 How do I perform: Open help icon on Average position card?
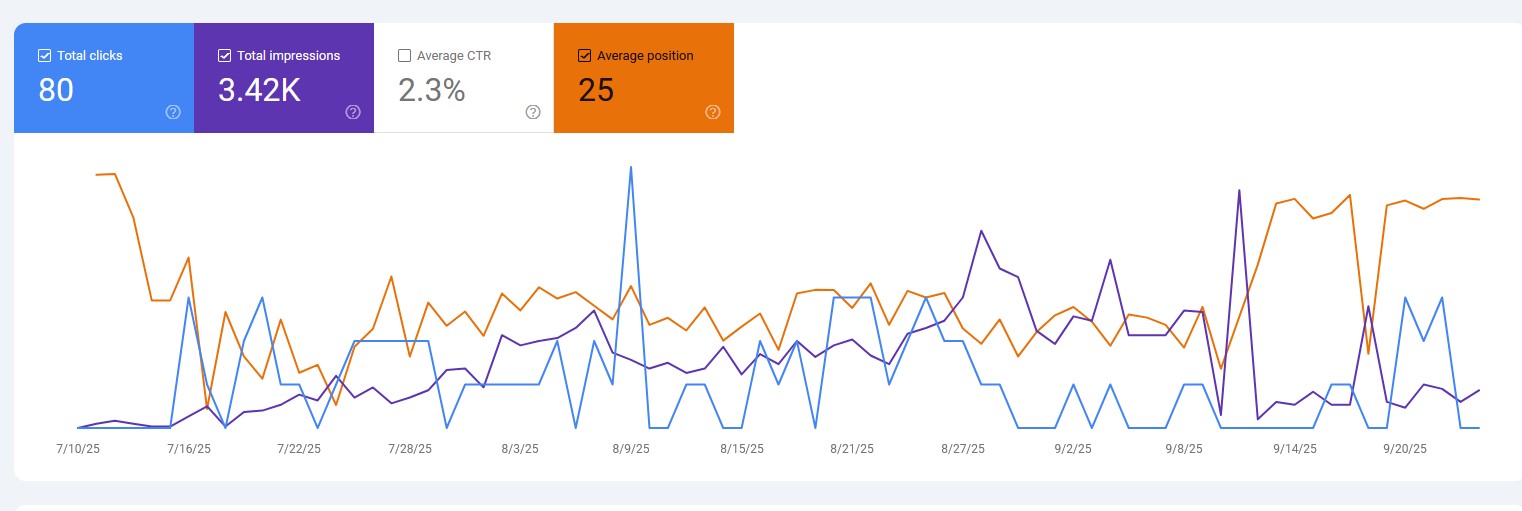pyautogui.click(x=713, y=112)
